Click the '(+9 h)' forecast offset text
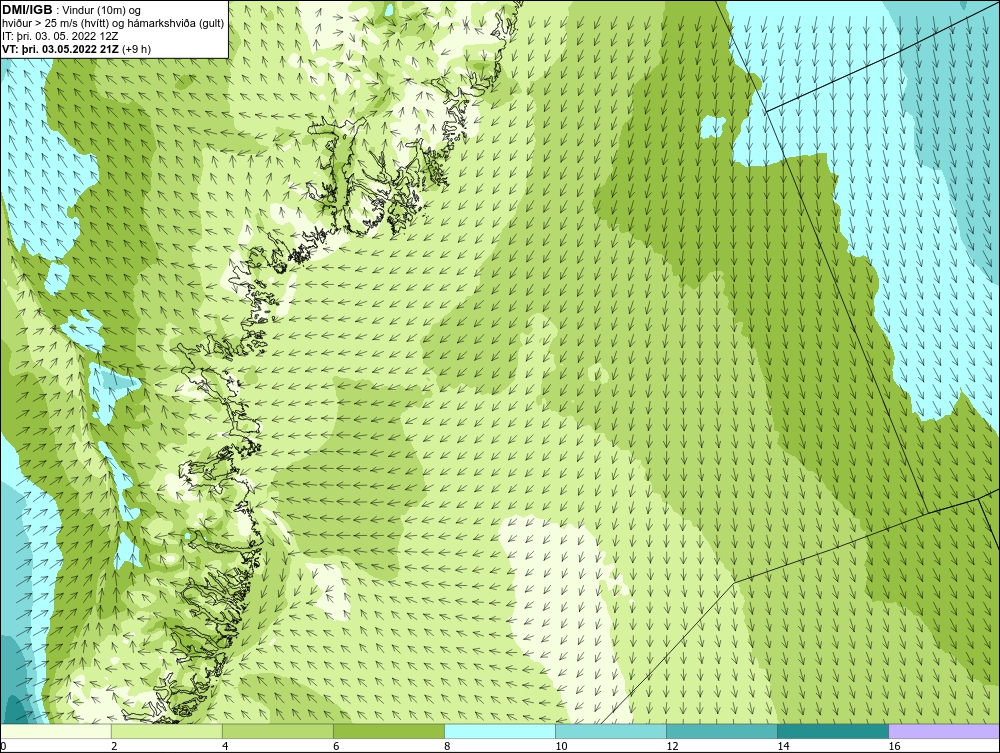This screenshot has height=753, width=1000. pyautogui.click(x=136, y=49)
